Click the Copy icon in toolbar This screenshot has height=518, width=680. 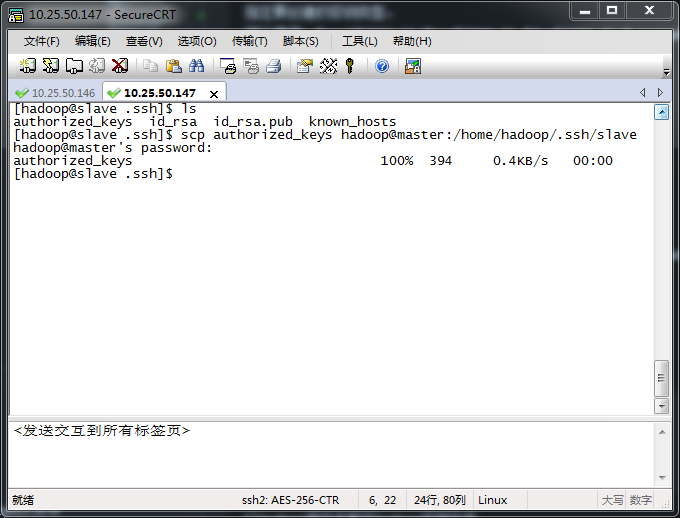pos(150,66)
